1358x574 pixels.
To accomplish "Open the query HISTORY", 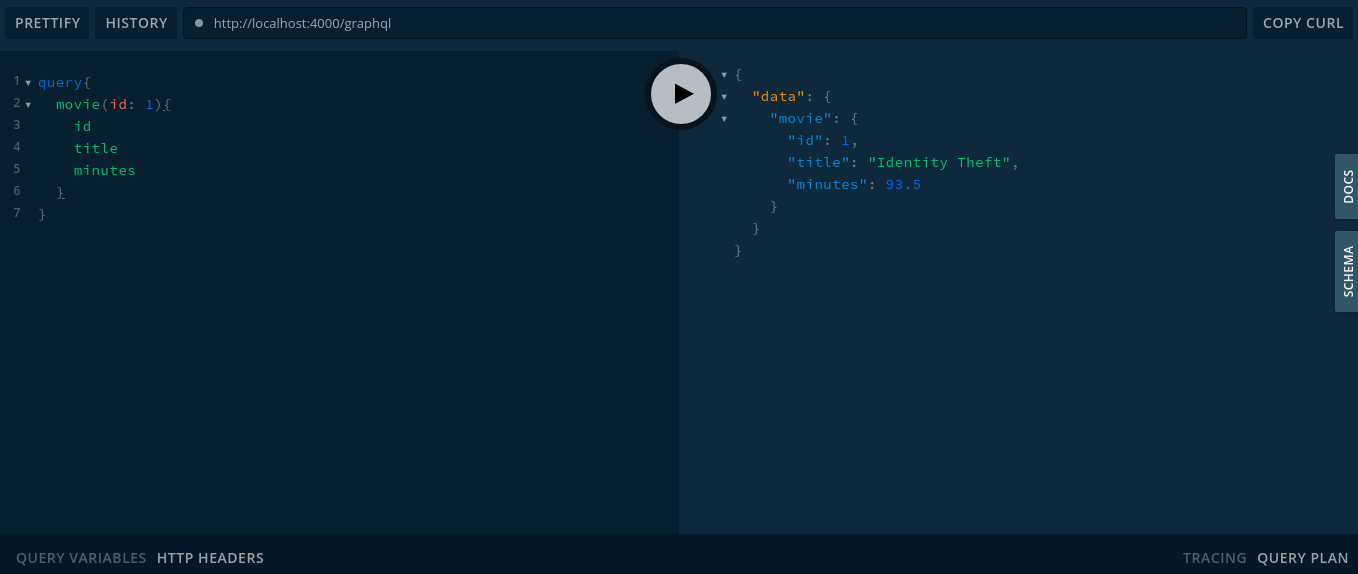I will [136, 23].
